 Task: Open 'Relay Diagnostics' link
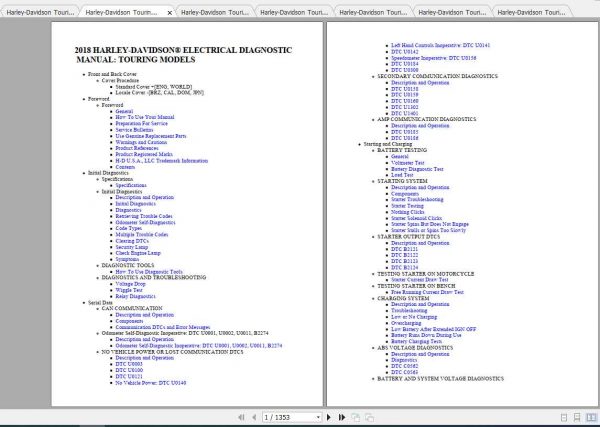tap(135, 296)
